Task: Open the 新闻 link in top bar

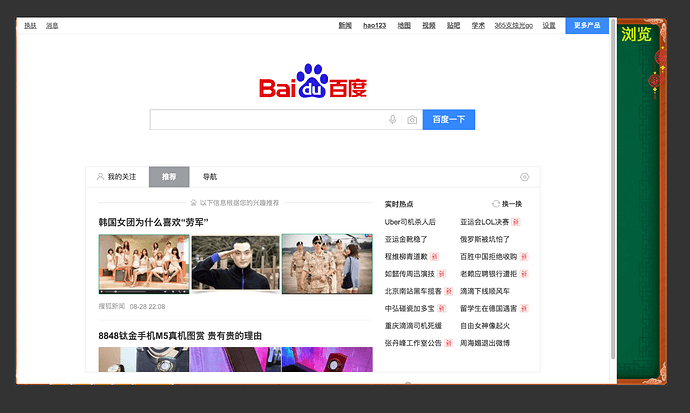Action: coord(345,26)
